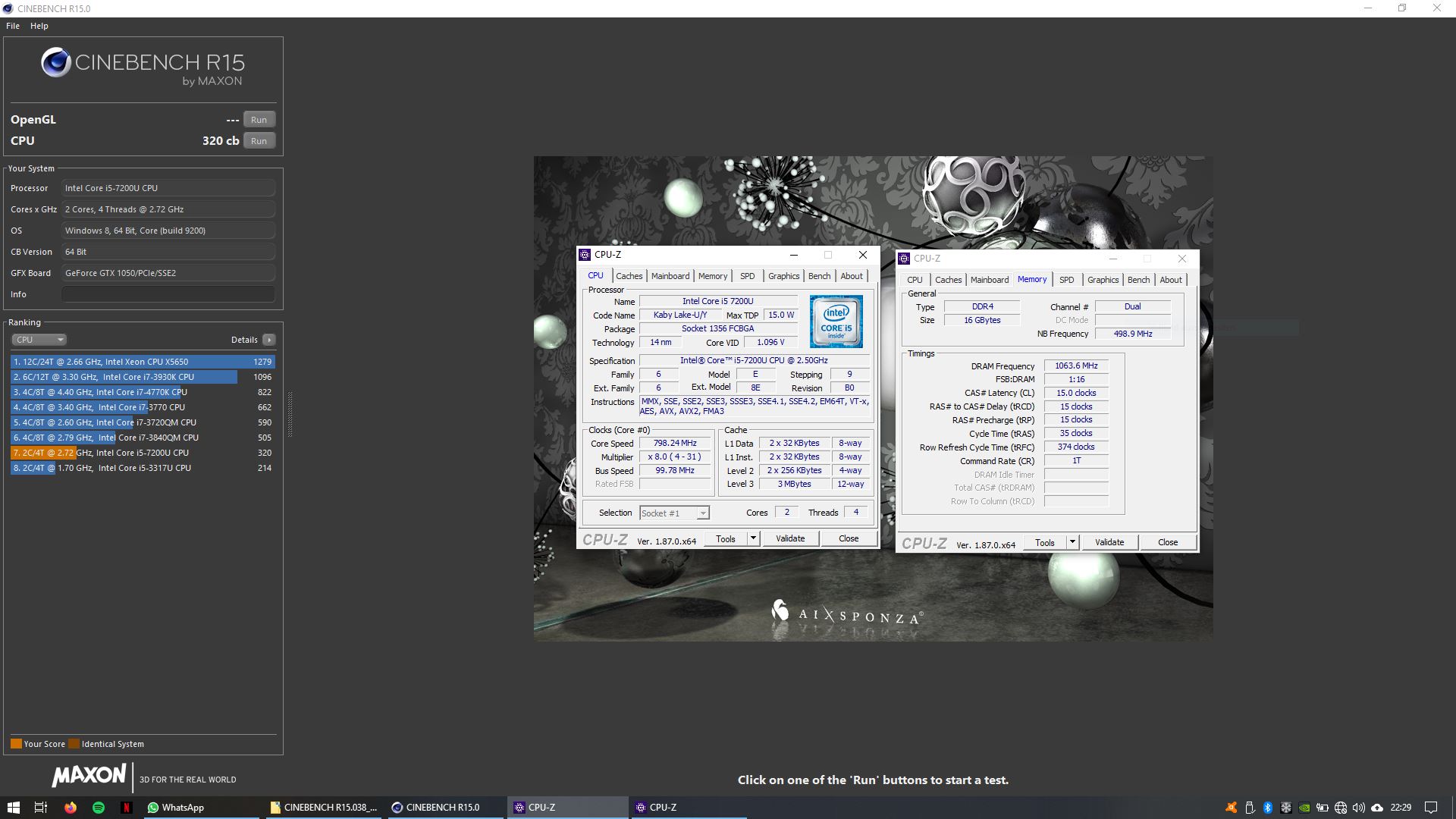Screen dimensions: 1456x819
Task: Open the About tab in left CPU-Z window
Action: pos(852,276)
